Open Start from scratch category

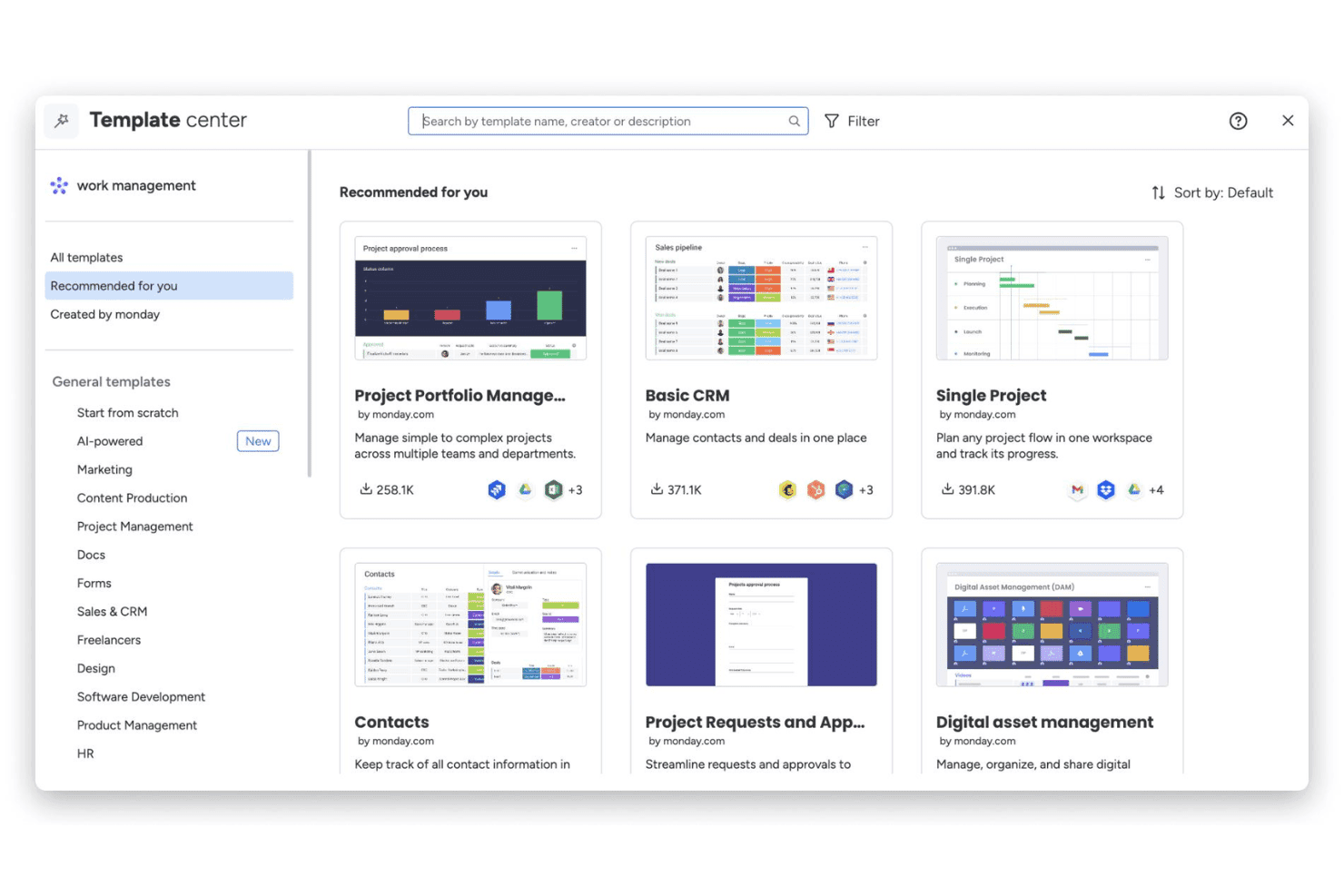tap(127, 412)
